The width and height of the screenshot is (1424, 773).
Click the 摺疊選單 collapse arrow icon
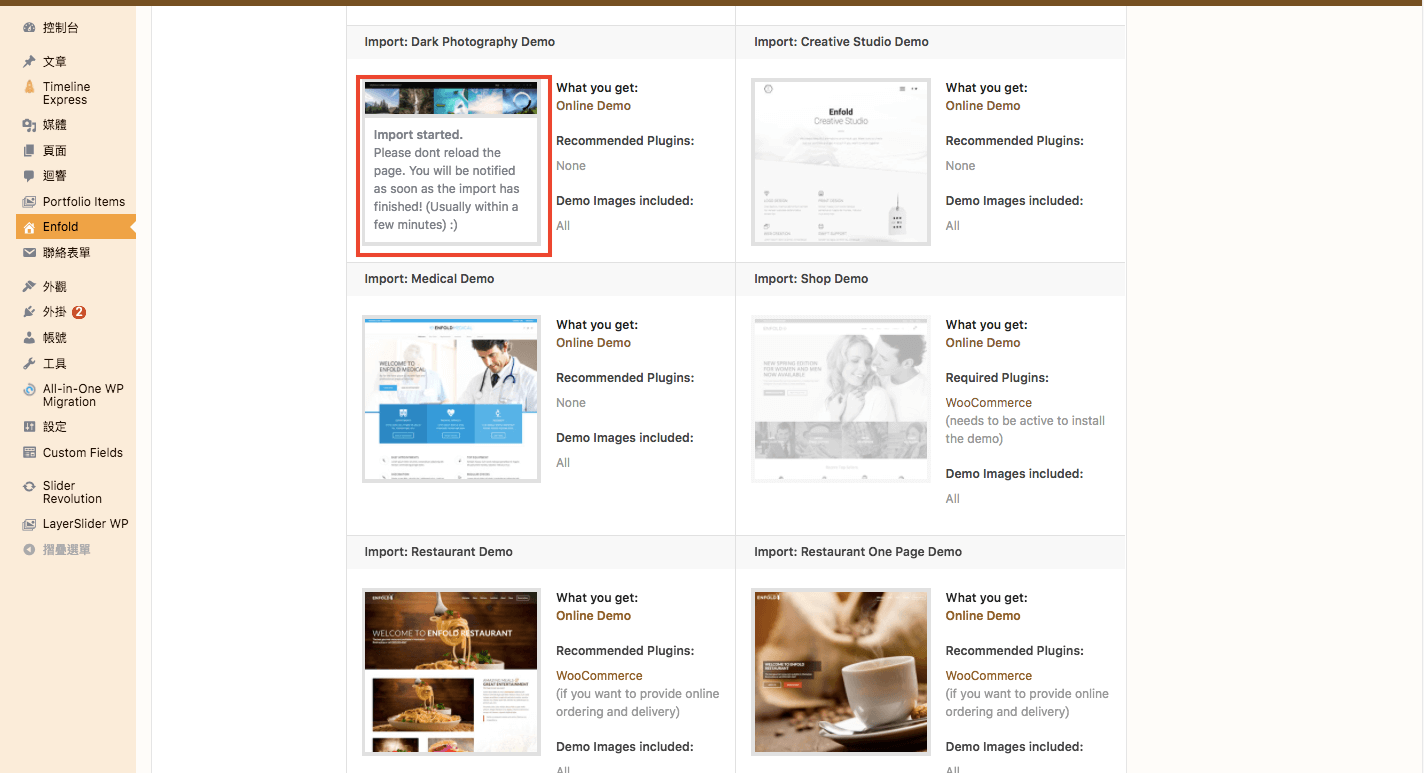point(29,550)
